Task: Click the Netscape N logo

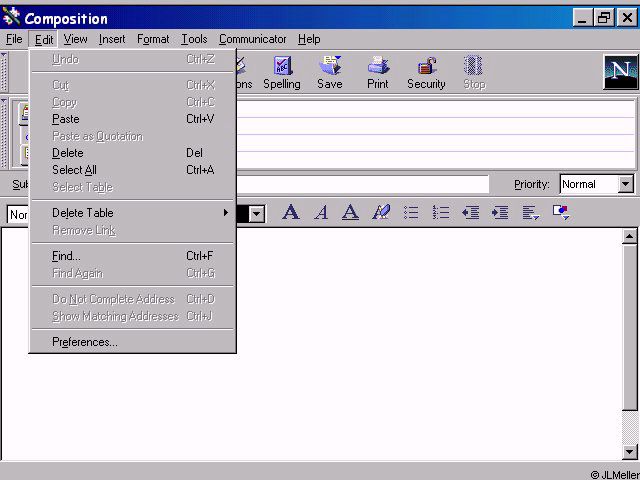Action: click(x=620, y=72)
